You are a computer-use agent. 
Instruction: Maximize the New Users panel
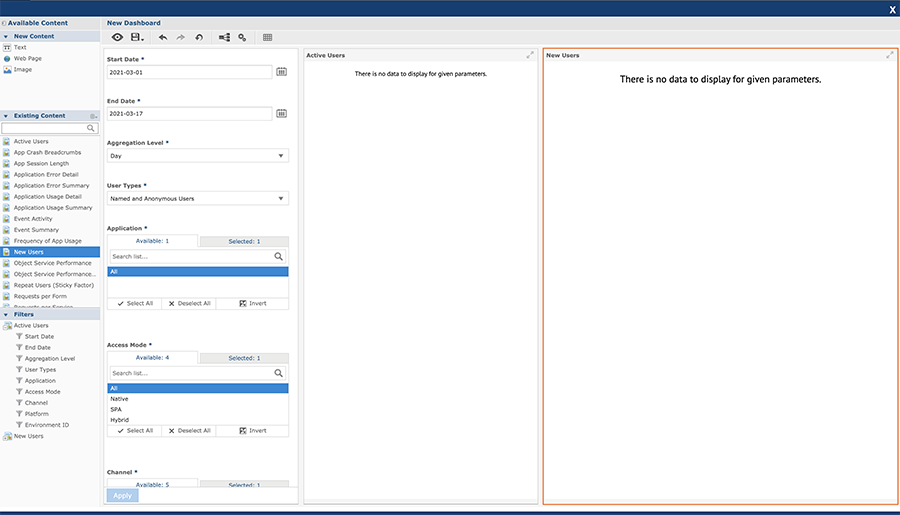[x=890, y=55]
